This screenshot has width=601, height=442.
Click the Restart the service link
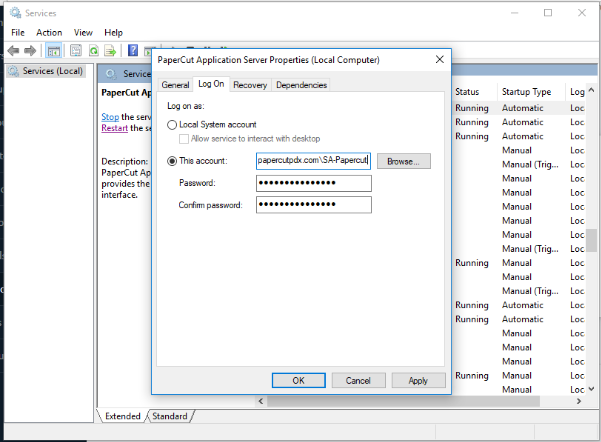click(x=115, y=128)
